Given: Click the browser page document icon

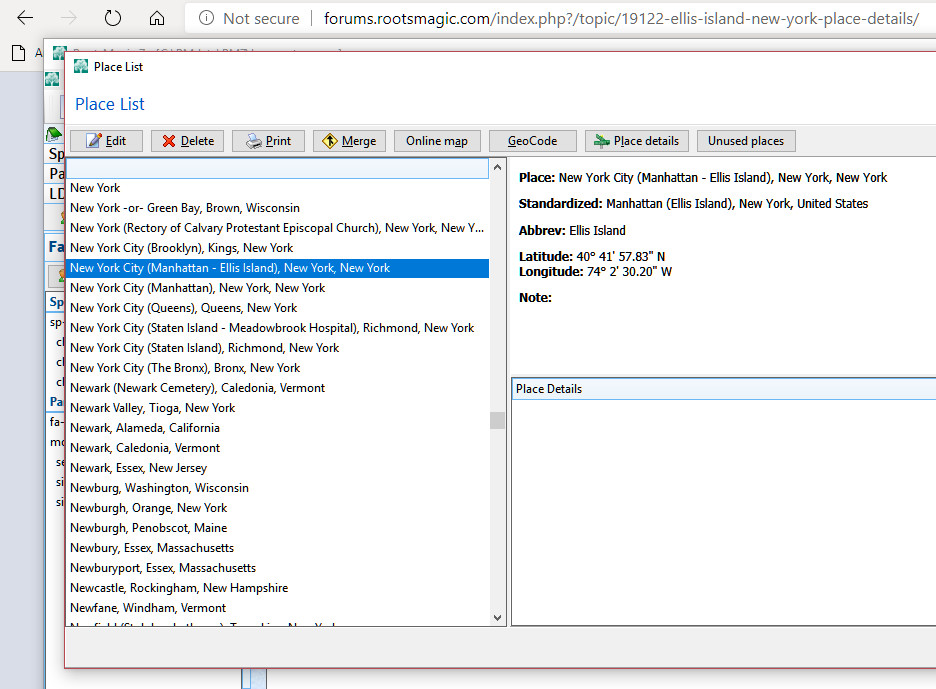Looking at the screenshot, I should tap(19, 53).
